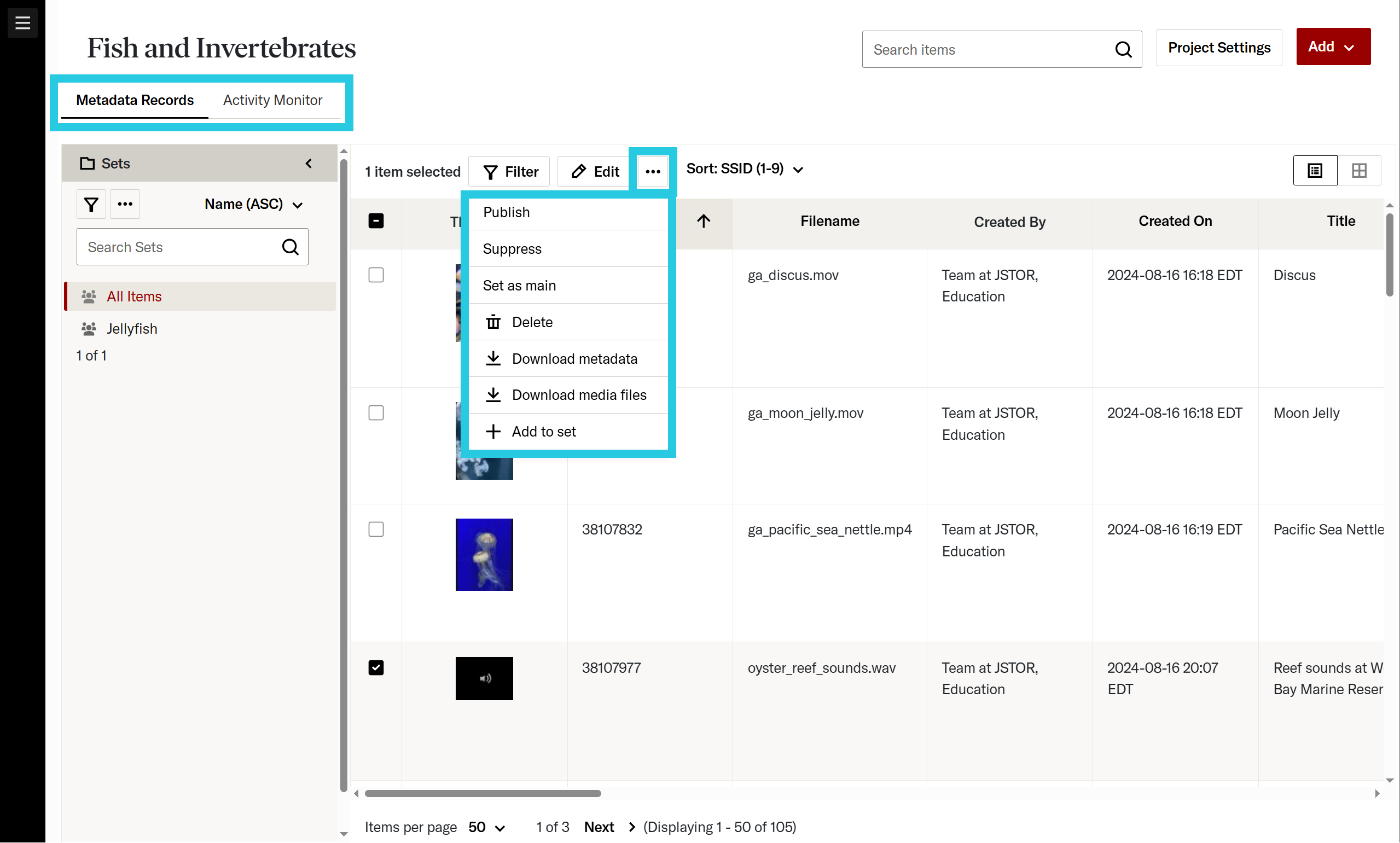Toggle the header select-all checkbox
The height and width of the screenshot is (843, 1400).
376,221
